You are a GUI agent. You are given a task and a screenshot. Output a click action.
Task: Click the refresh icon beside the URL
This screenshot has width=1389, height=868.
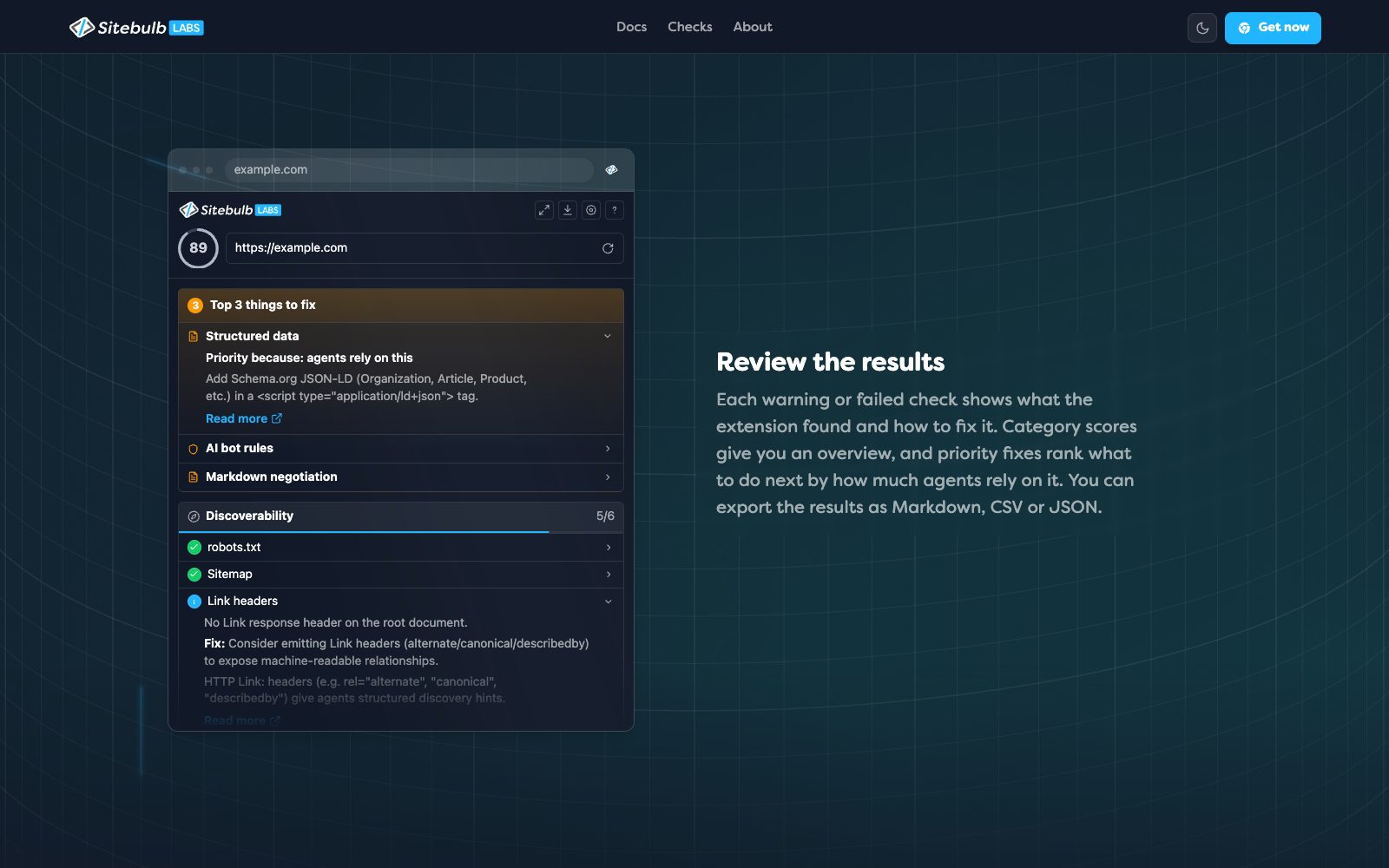click(608, 248)
